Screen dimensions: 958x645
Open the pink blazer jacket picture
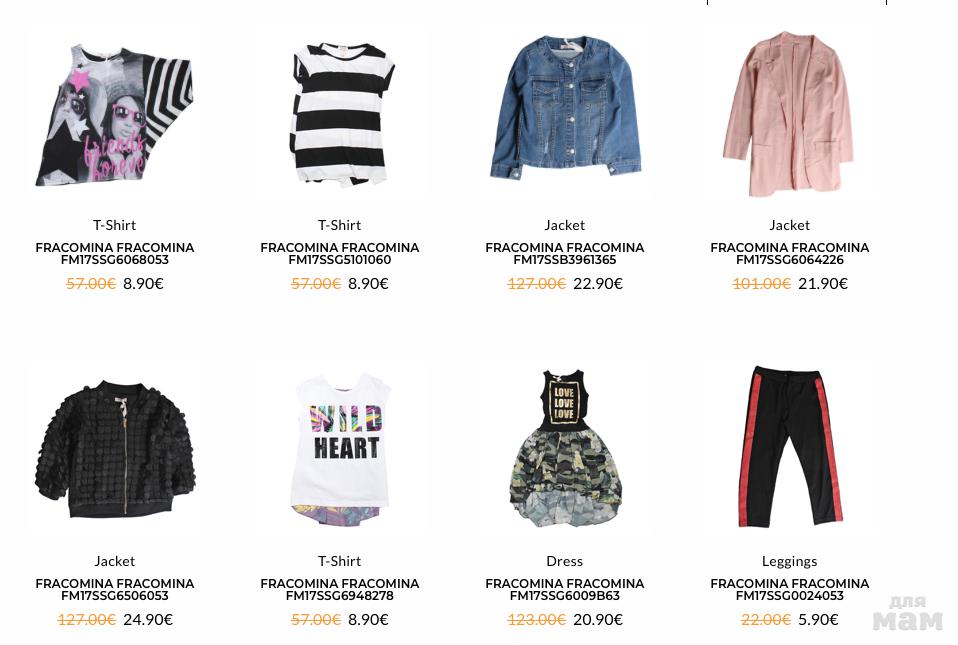(x=789, y=113)
